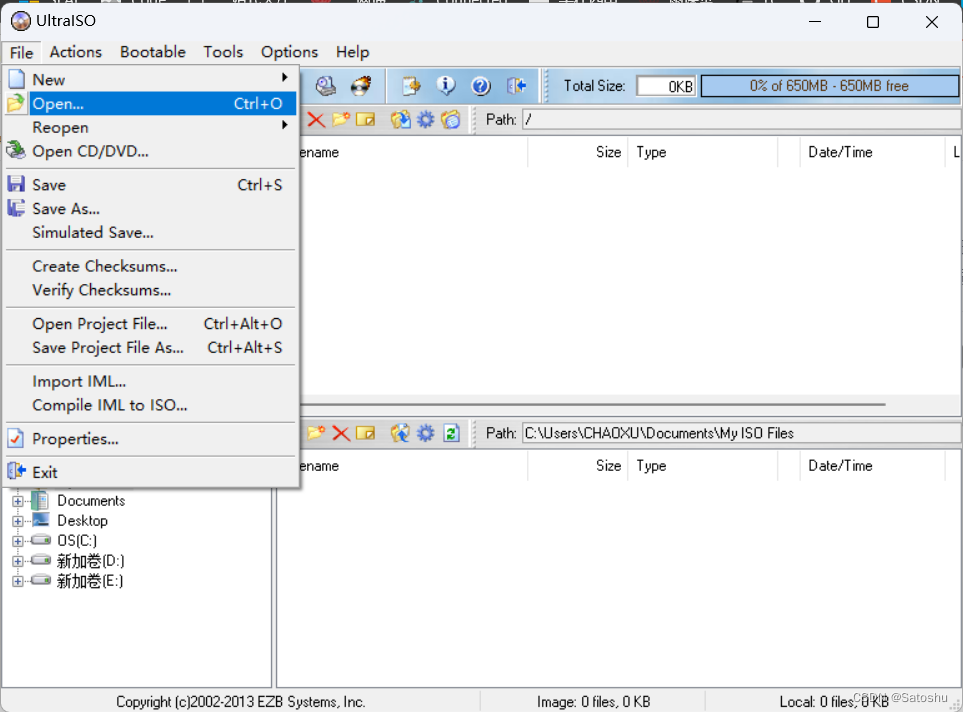963x712 pixels.
Task: Expand the 新加卷(D:) drive node
Action: click(17, 561)
